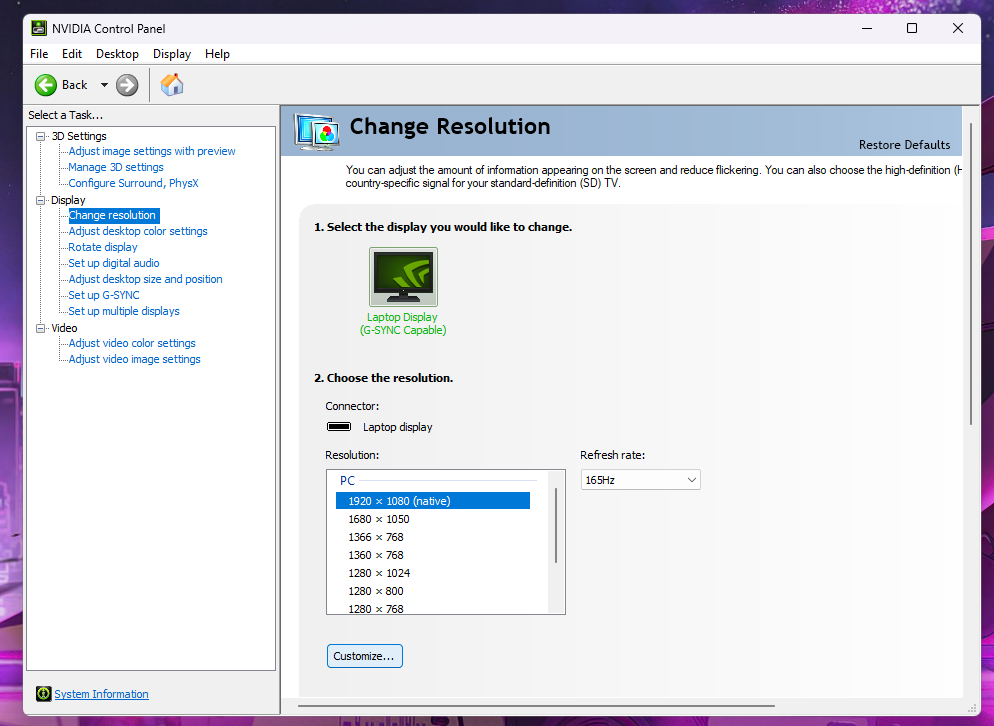Open Adjust video color settings

[132, 343]
